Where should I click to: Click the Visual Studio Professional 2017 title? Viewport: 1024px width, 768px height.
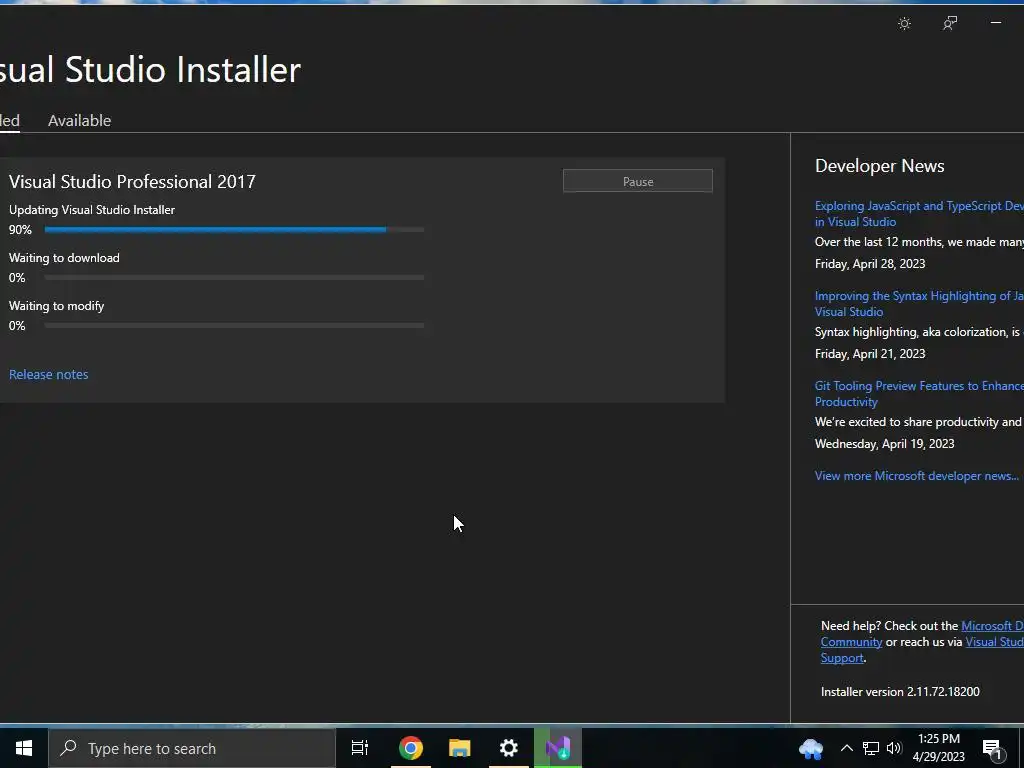[x=133, y=181]
